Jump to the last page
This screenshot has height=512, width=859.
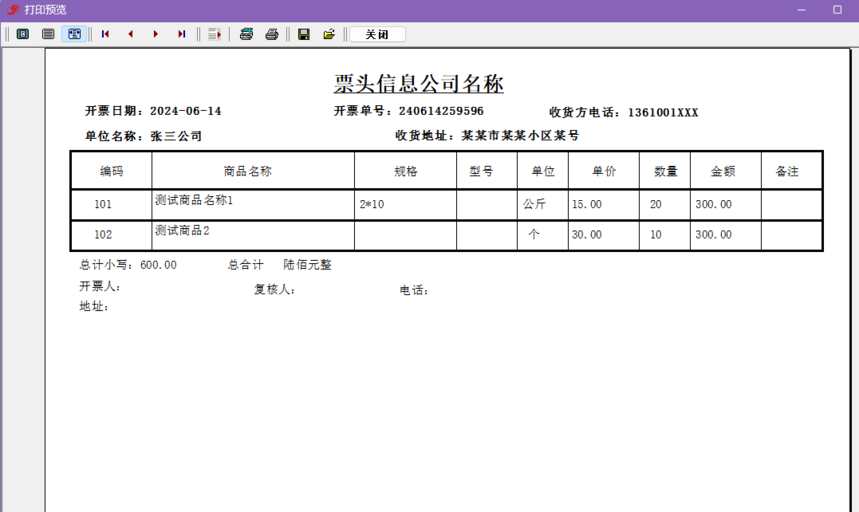(181, 34)
